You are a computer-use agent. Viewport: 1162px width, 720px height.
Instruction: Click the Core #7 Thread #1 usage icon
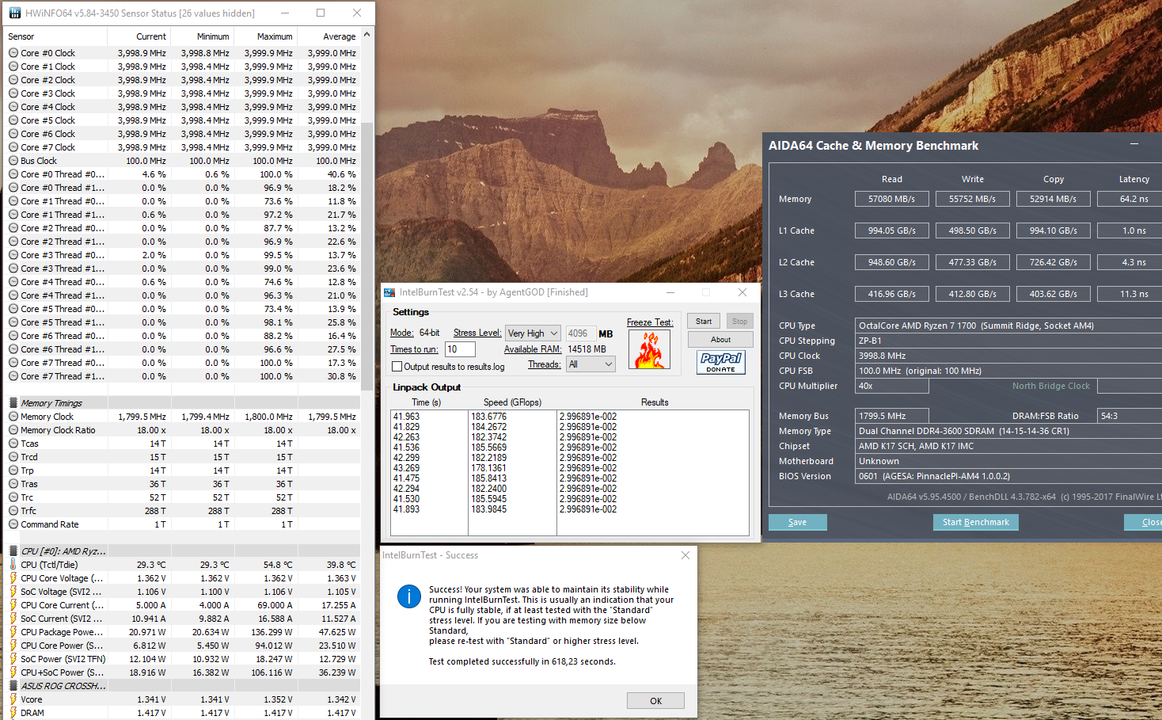coord(13,376)
